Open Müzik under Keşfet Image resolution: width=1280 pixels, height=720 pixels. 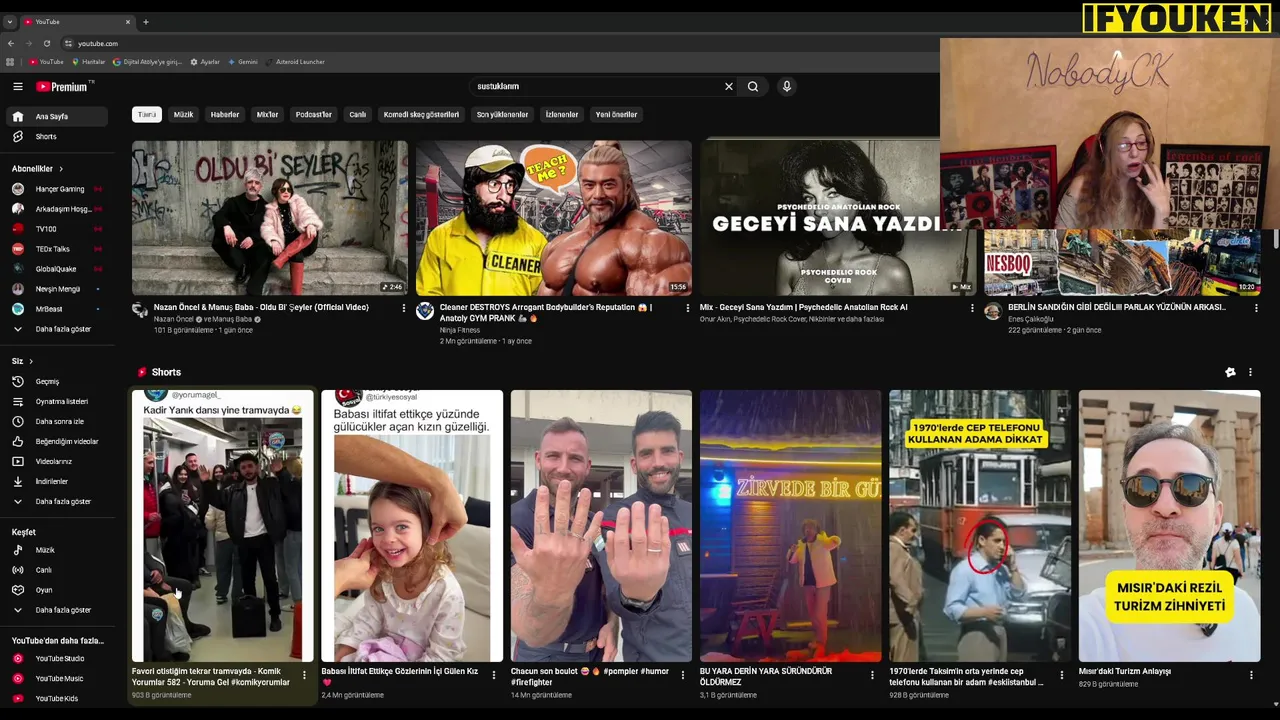point(55,550)
